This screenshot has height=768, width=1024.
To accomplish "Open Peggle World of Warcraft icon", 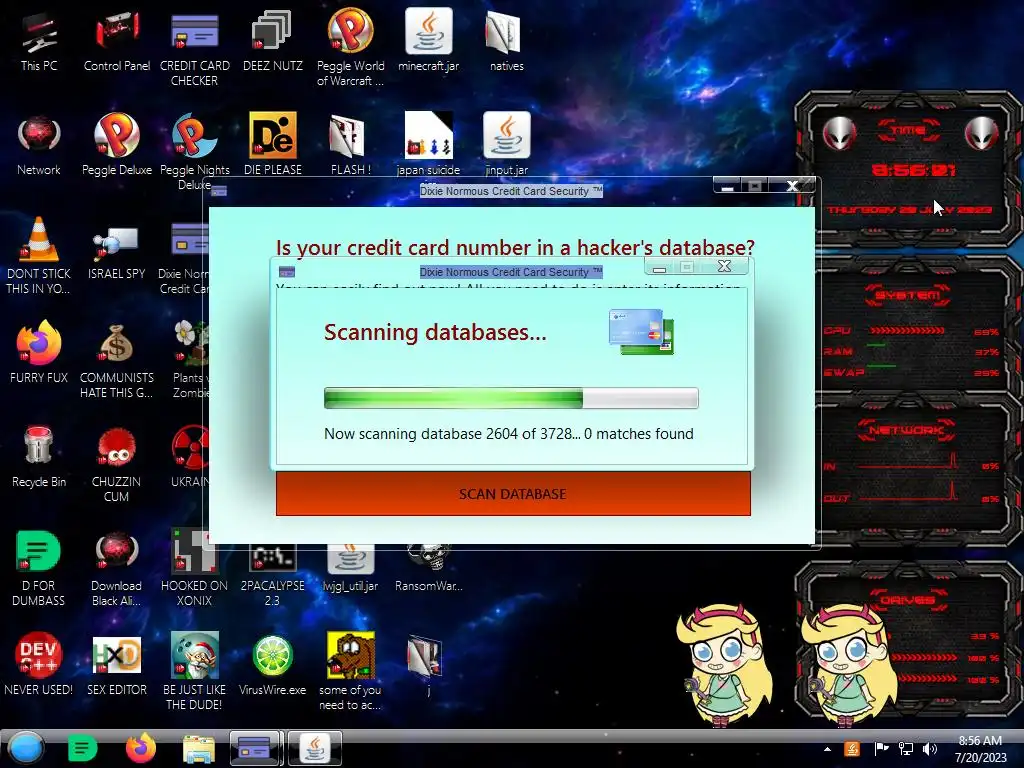I will 351,48.
